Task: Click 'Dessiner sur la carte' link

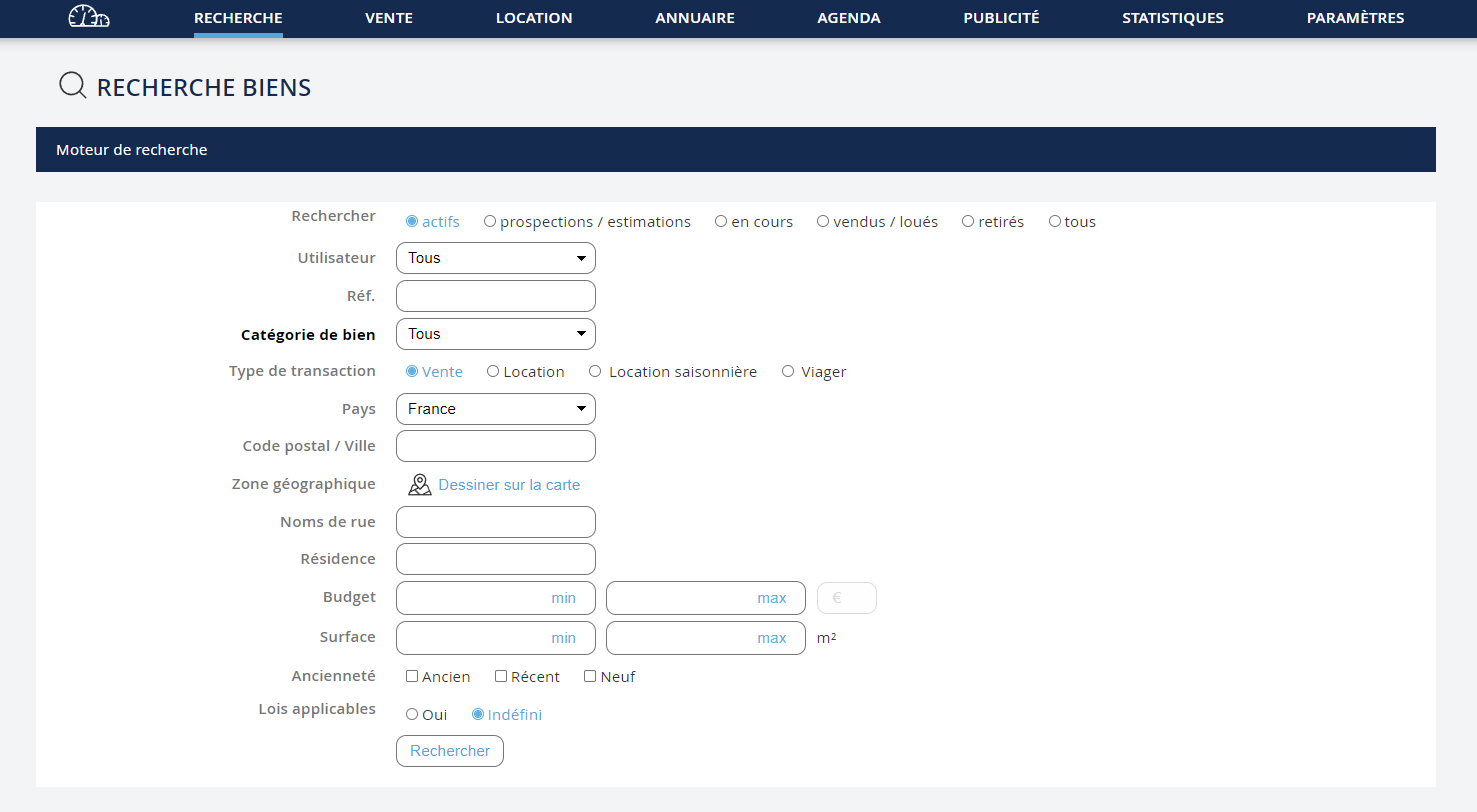Action: pyautogui.click(x=509, y=485)
